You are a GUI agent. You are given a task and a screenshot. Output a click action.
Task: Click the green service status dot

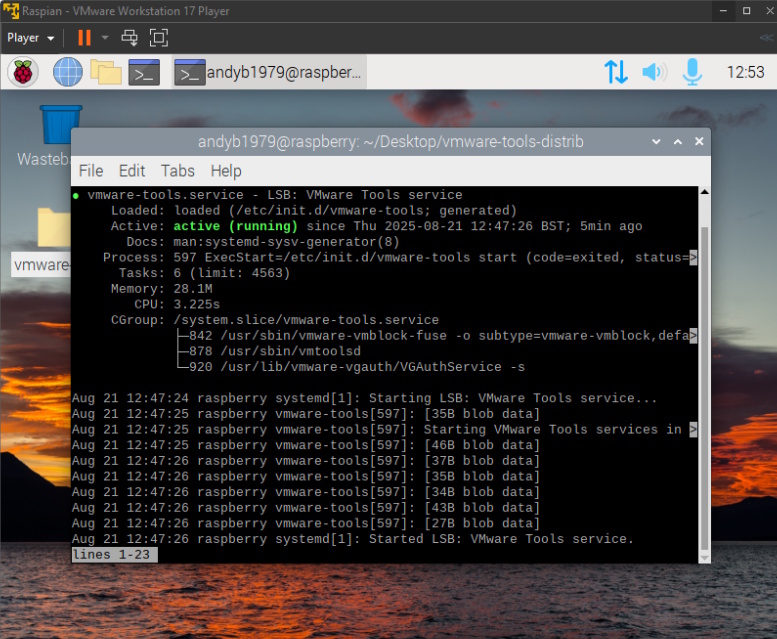(x=76, y=196)
